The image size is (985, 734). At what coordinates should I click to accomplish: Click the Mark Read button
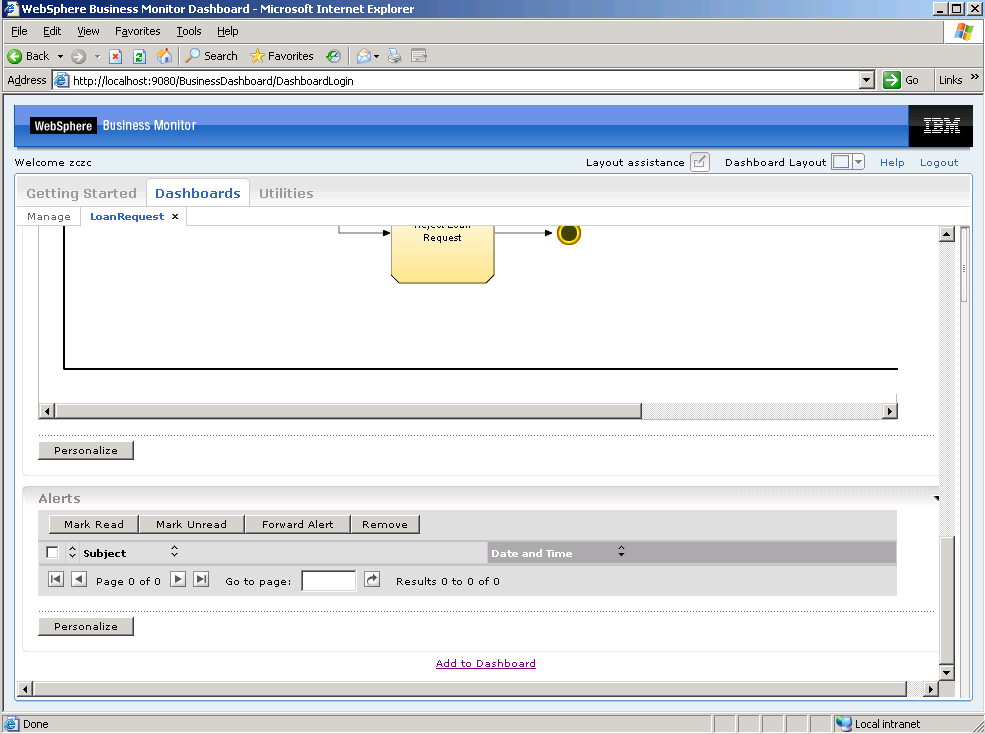click(x=94, y=524)
